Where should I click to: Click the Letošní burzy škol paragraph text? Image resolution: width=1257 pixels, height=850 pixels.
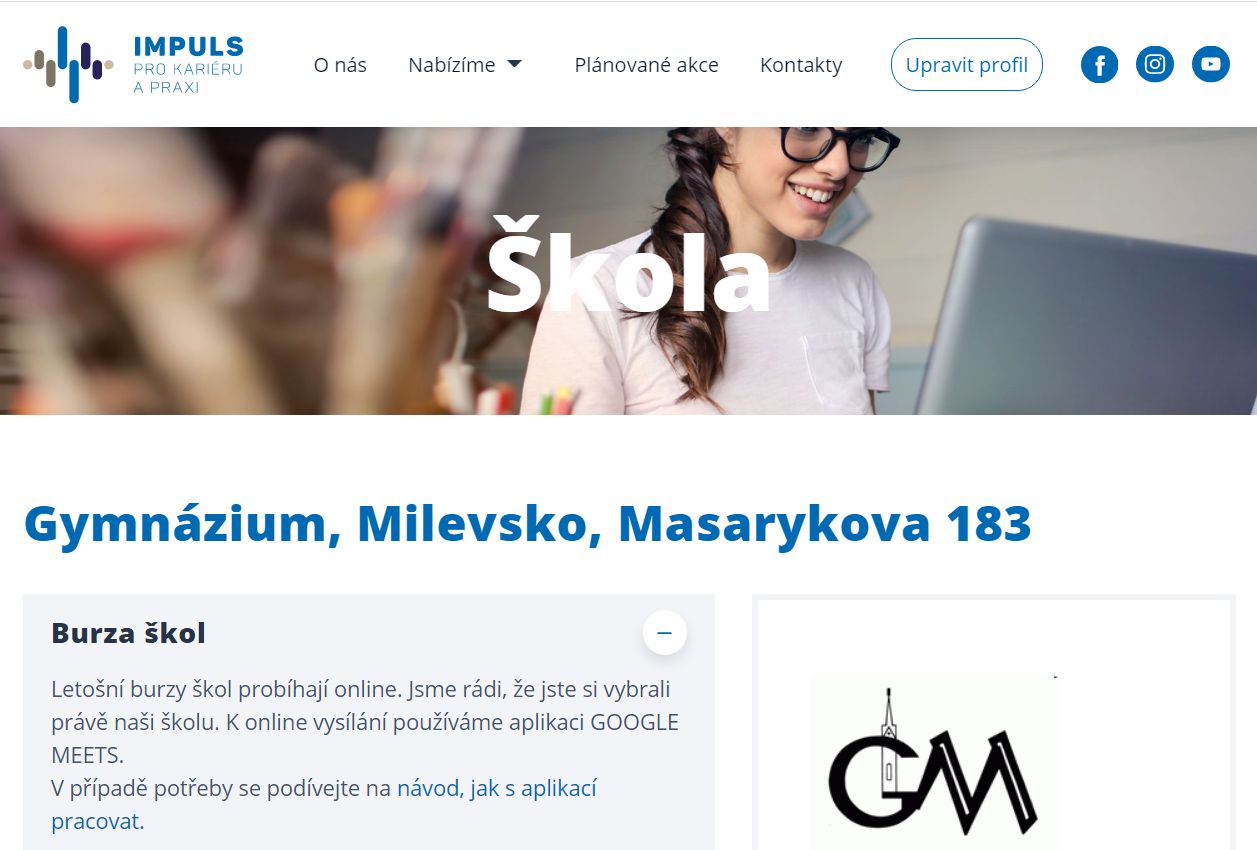coord(365,722)
